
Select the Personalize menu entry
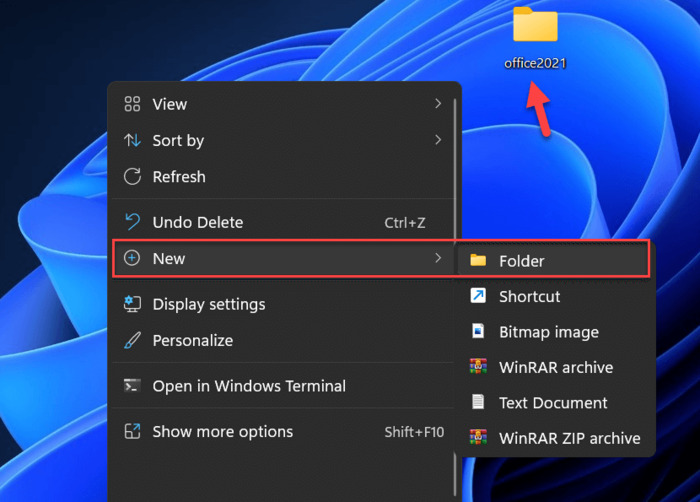(192, 341)
